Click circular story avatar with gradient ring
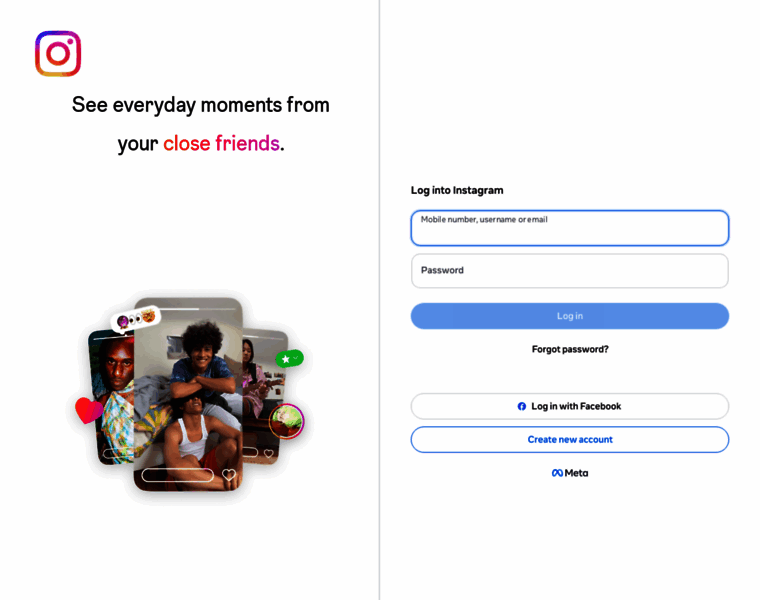 click(x=286, y=421)
